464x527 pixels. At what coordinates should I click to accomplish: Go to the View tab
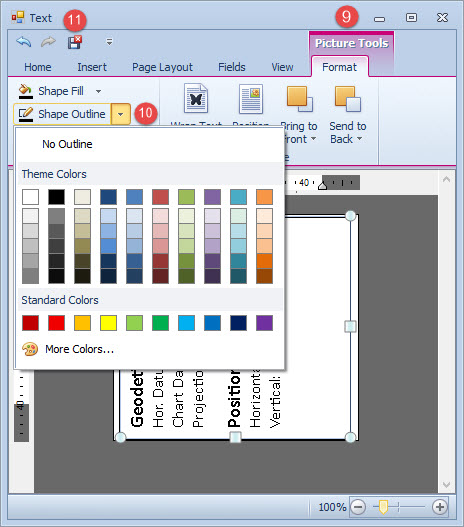tap(282, 67)
